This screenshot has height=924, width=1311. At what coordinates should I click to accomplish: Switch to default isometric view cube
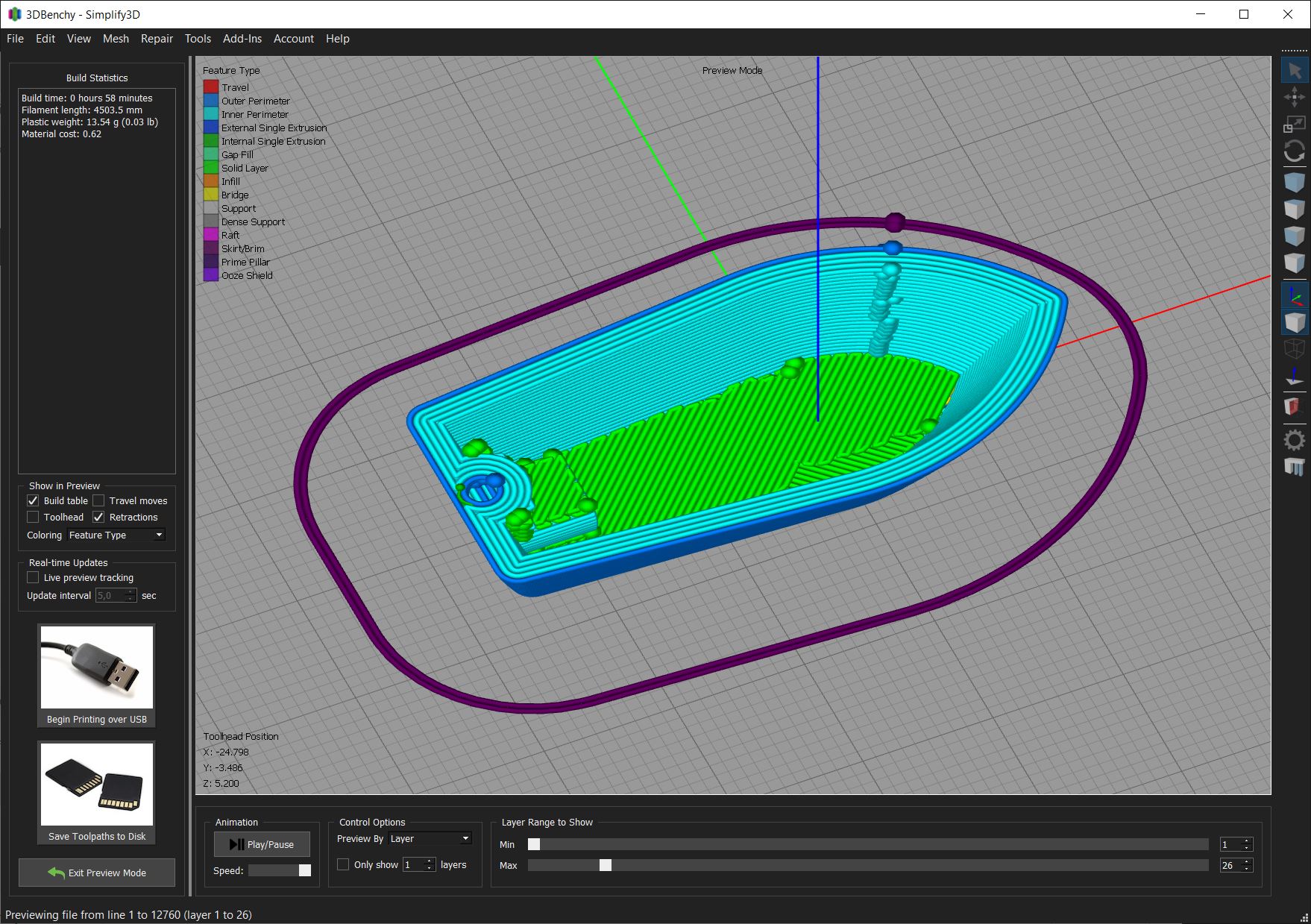click(1294, 182)
